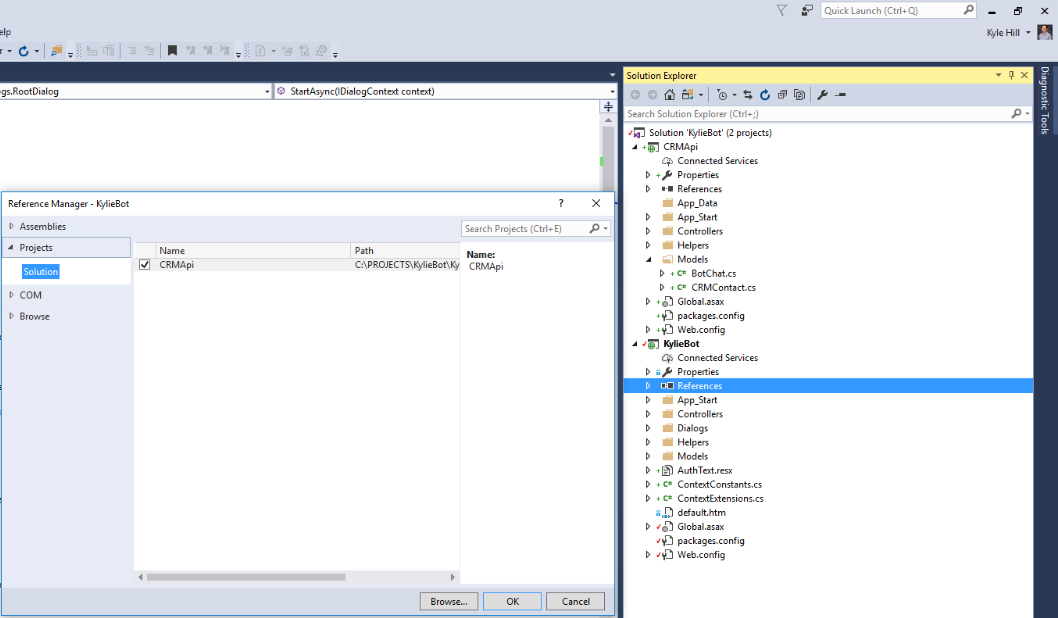Click the pending changes filter clock icon
The width and height of the screenshot is (1058, 618).
pyautogui.click(x=722, y=94)
